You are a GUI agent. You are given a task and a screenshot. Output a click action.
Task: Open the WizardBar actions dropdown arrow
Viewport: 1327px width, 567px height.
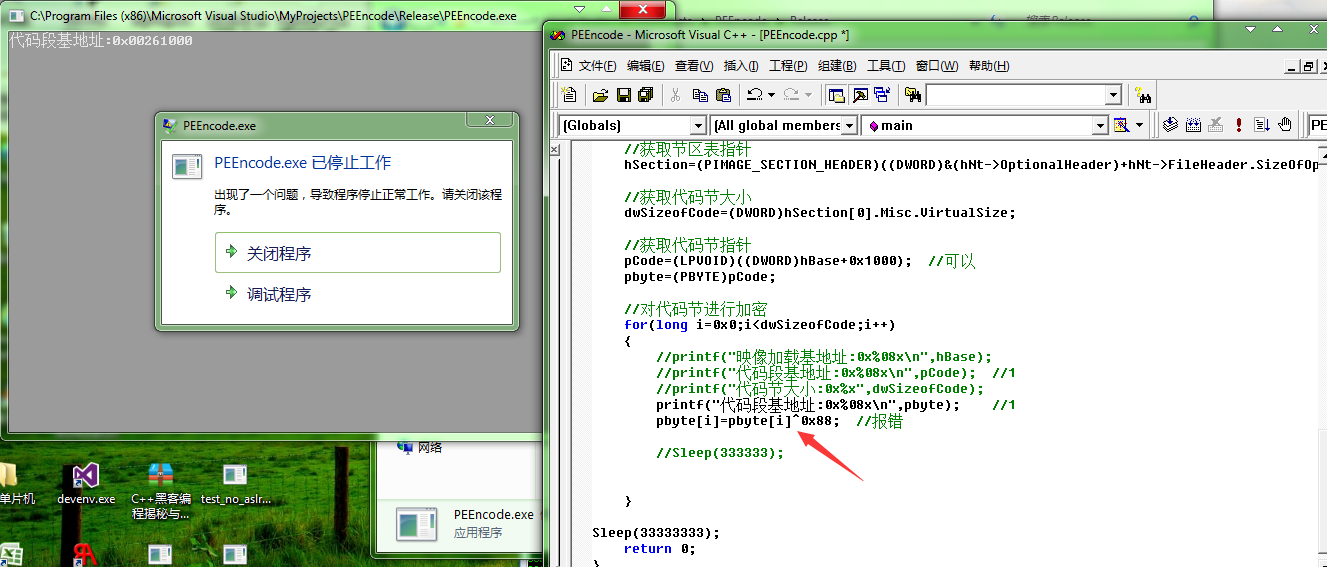point(1139,125)
